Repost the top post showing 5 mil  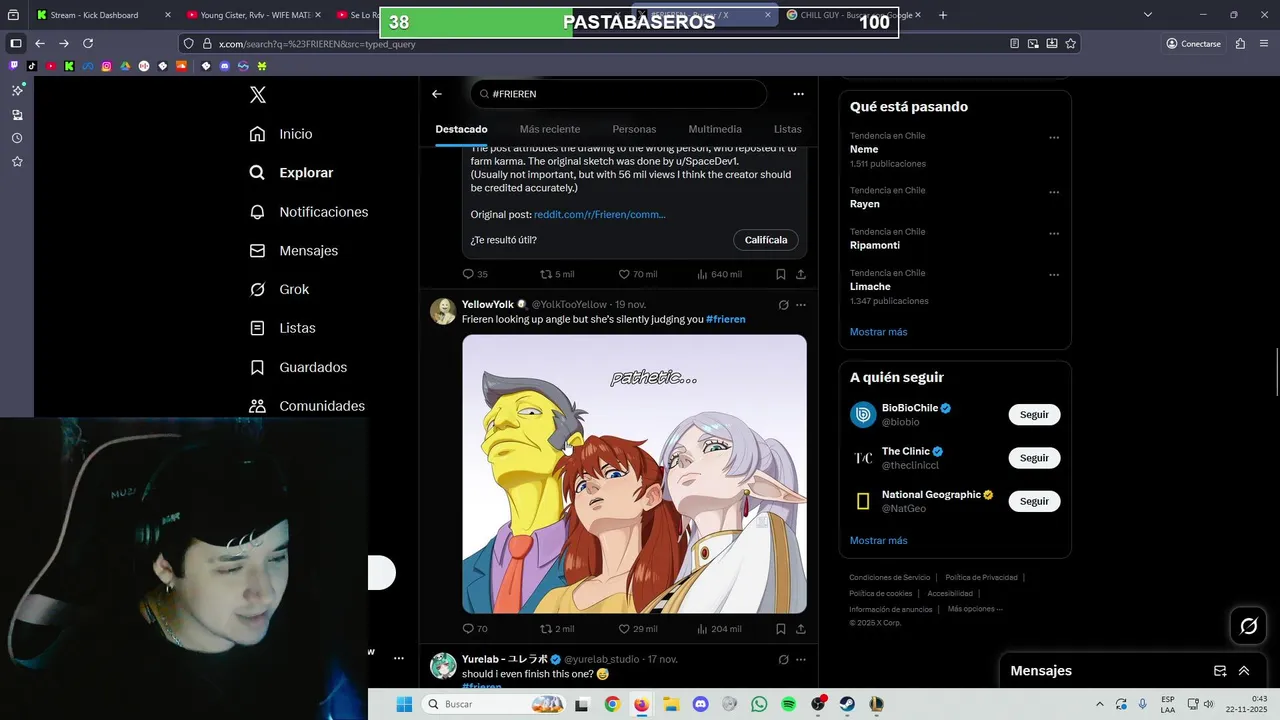click(557, 274)
